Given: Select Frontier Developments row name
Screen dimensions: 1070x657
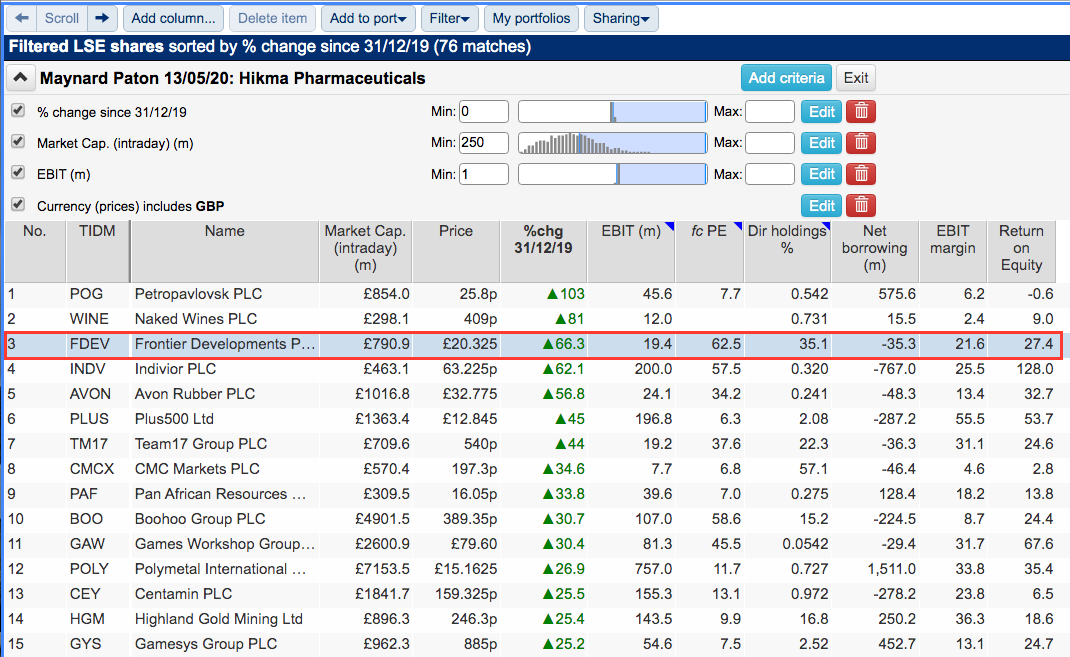Looking at the screenshot, I should tap(225, 344).
